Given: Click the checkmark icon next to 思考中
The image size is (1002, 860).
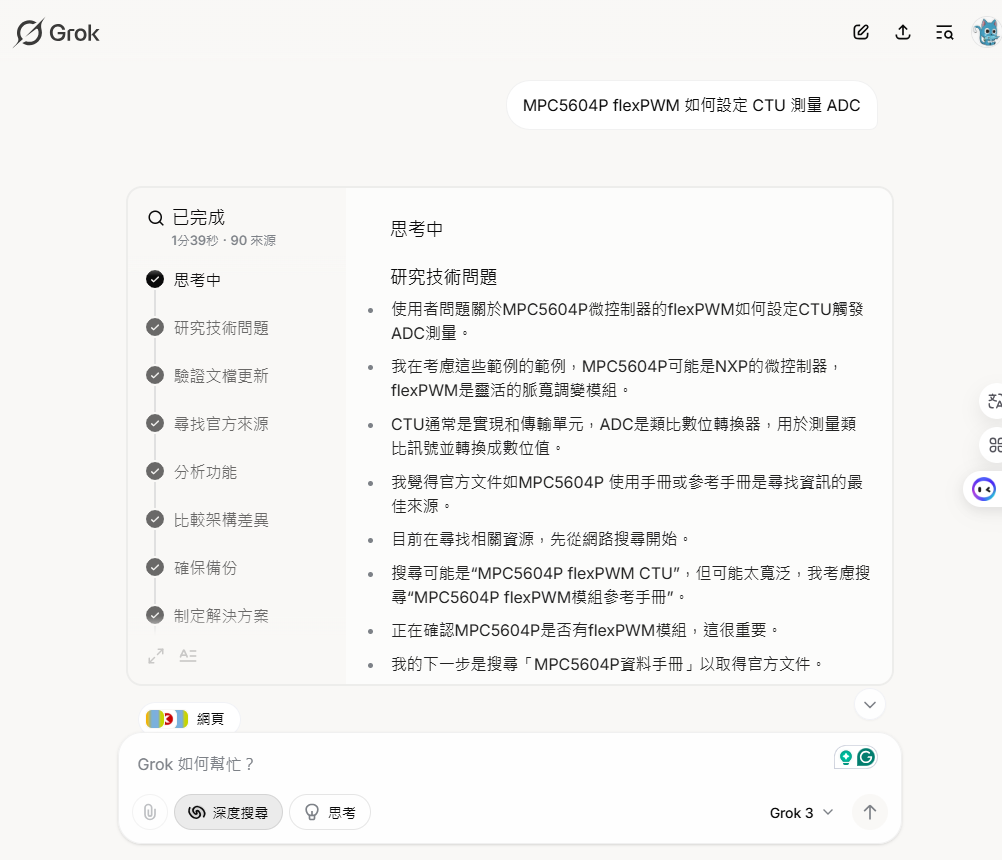Looking at the screenshot, I should point(155,279).
